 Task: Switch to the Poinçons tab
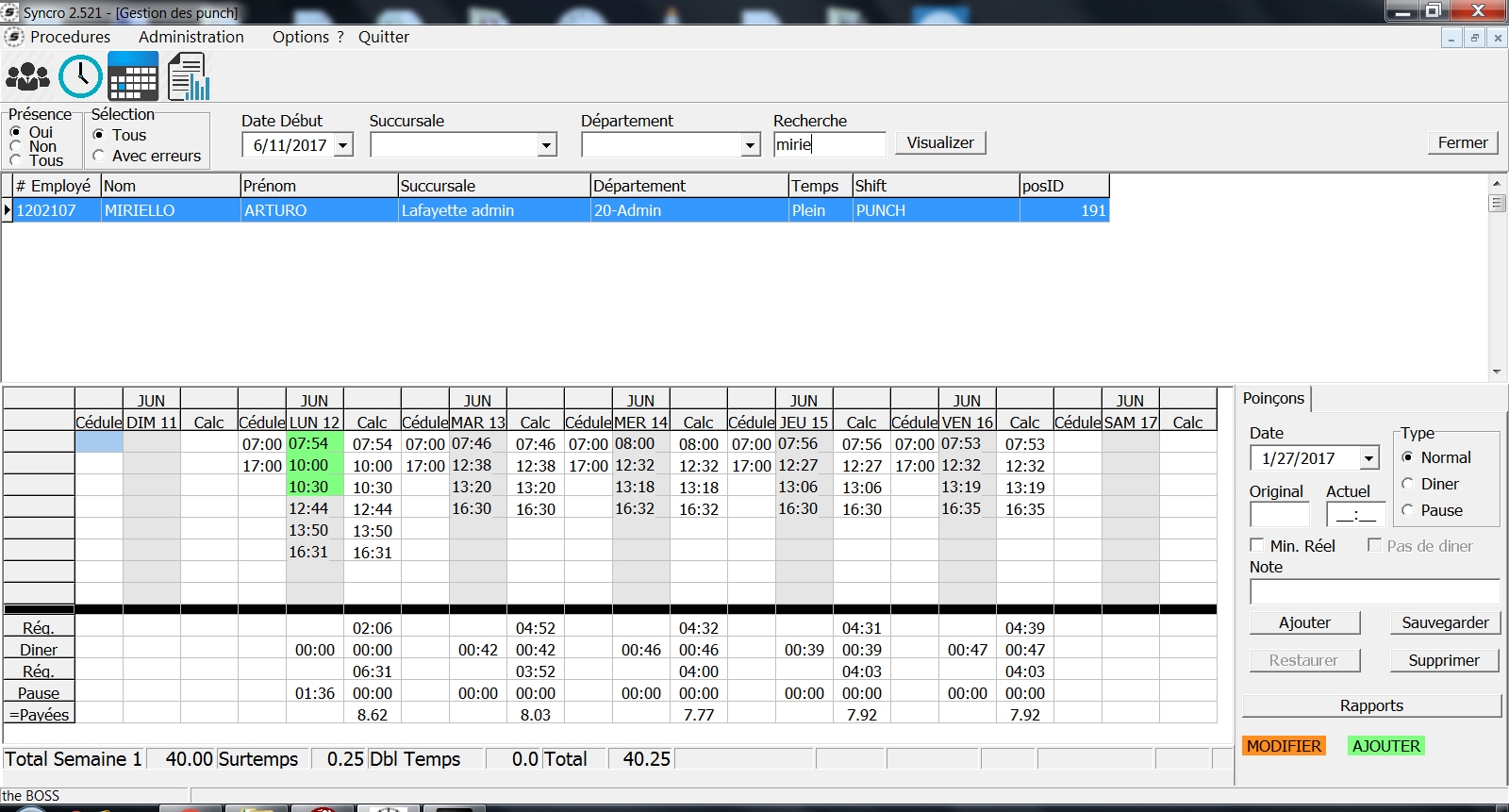(x=1273, y=398)
